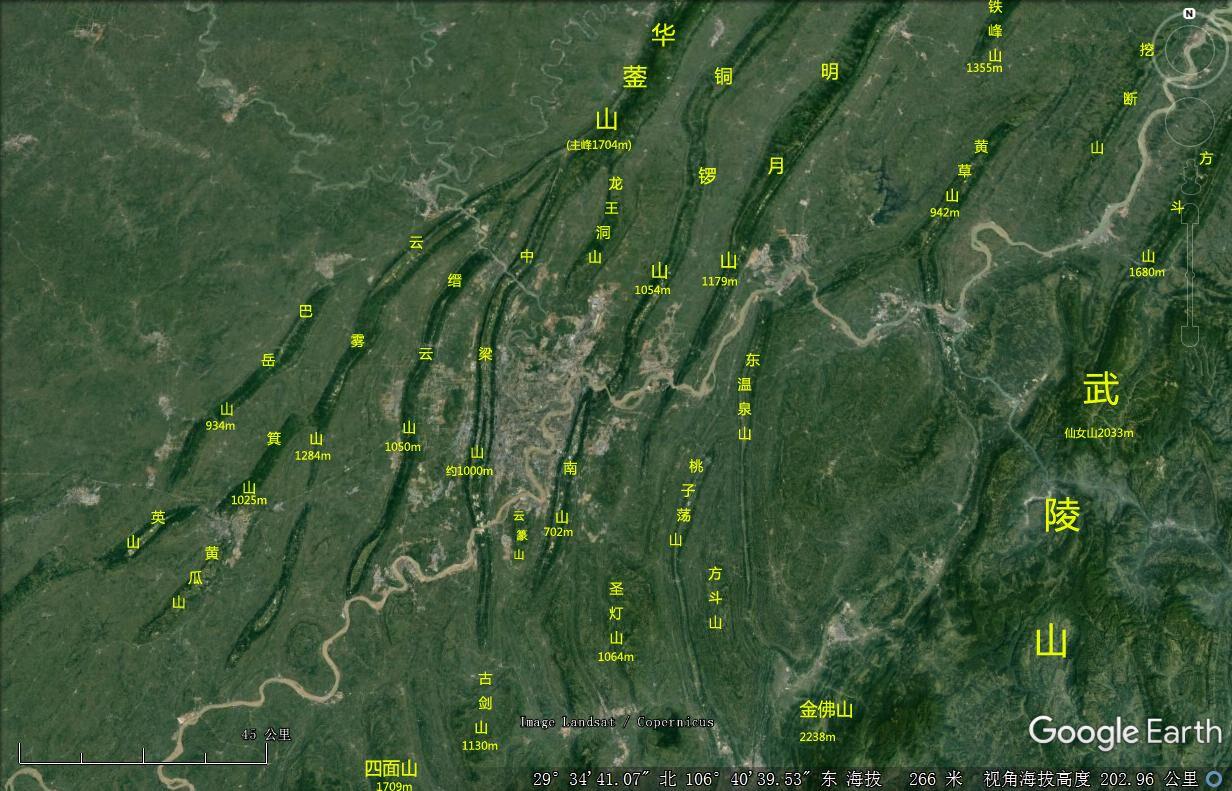Click the 雾 character
This screenshot has height=791, width=1232.
coord(358,341)
